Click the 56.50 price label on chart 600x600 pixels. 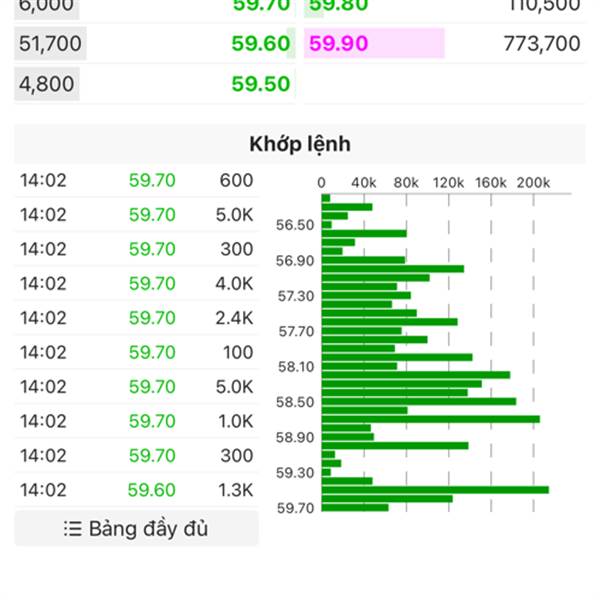(295, 226)
